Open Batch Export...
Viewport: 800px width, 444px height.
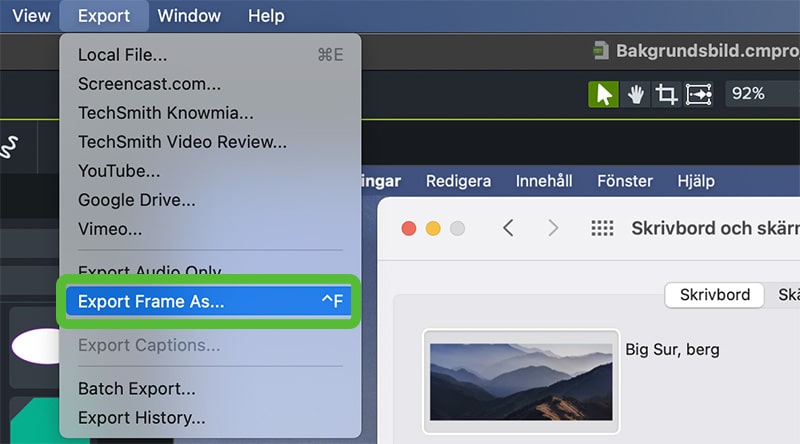click(x=210, y=389)
